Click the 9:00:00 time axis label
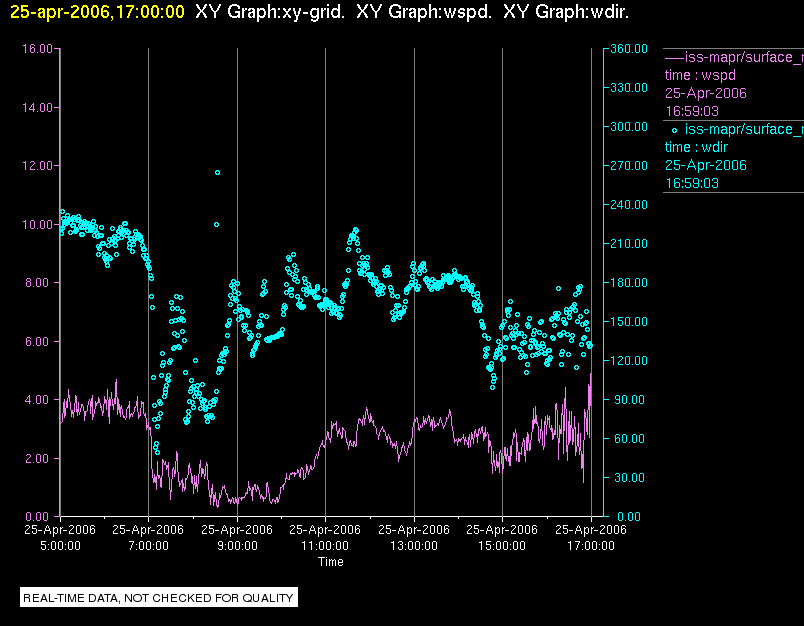The height and width of the screenshot is (626, 804). point(237,546)
